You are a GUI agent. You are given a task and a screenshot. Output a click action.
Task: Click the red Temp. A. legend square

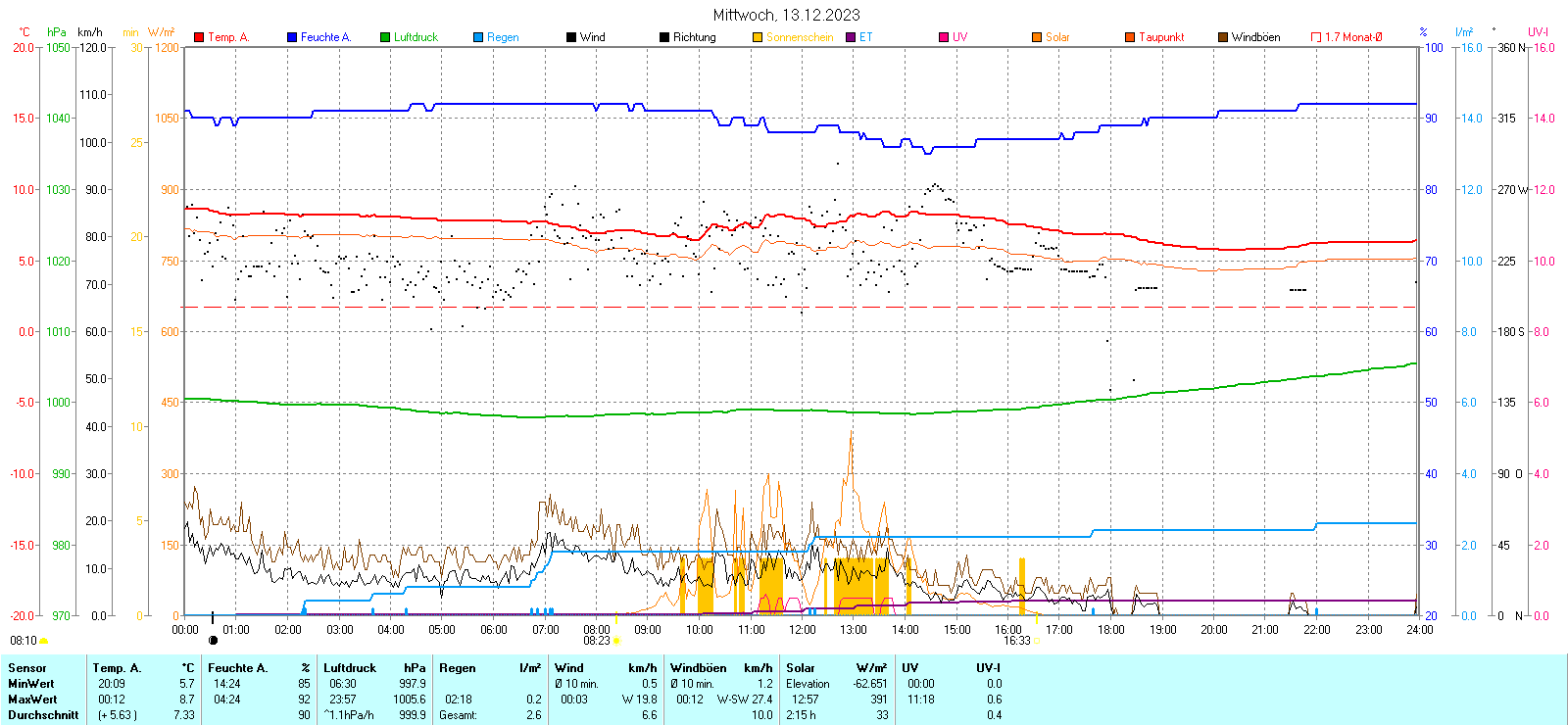coord(200,37)
